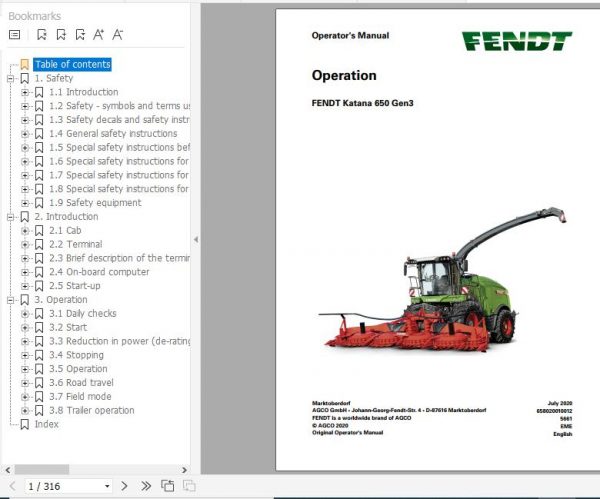The image size is (600, 499).
Task: Open 3.2 Start bookmark
Action: click(68, 327)
